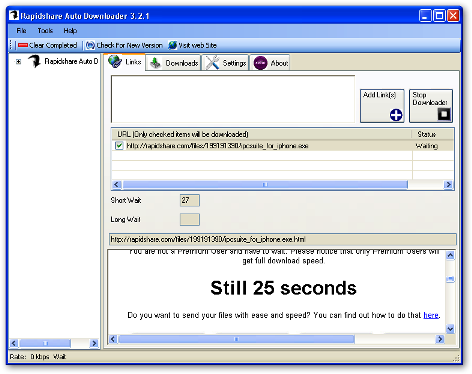Click URL list horizontal scrollbar thumb
Viewport: 472px width, 374px height.
(265, 184)
